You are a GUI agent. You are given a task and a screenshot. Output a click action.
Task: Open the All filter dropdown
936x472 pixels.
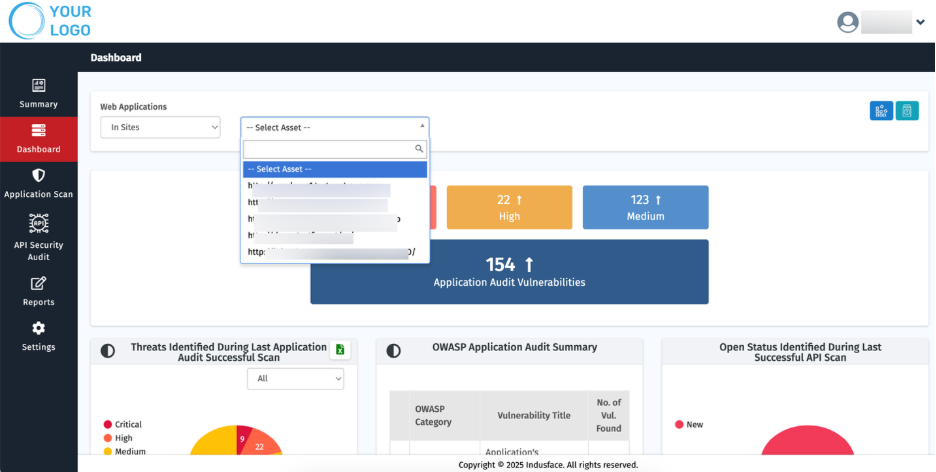295,378
